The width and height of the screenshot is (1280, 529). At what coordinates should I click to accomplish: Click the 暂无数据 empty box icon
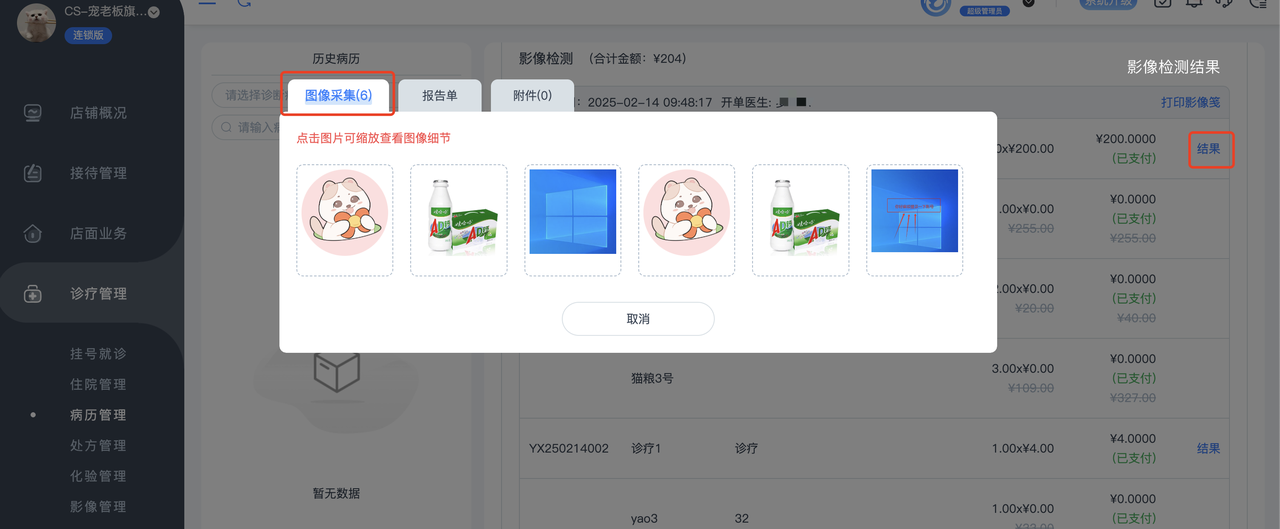tap(336, 372)
